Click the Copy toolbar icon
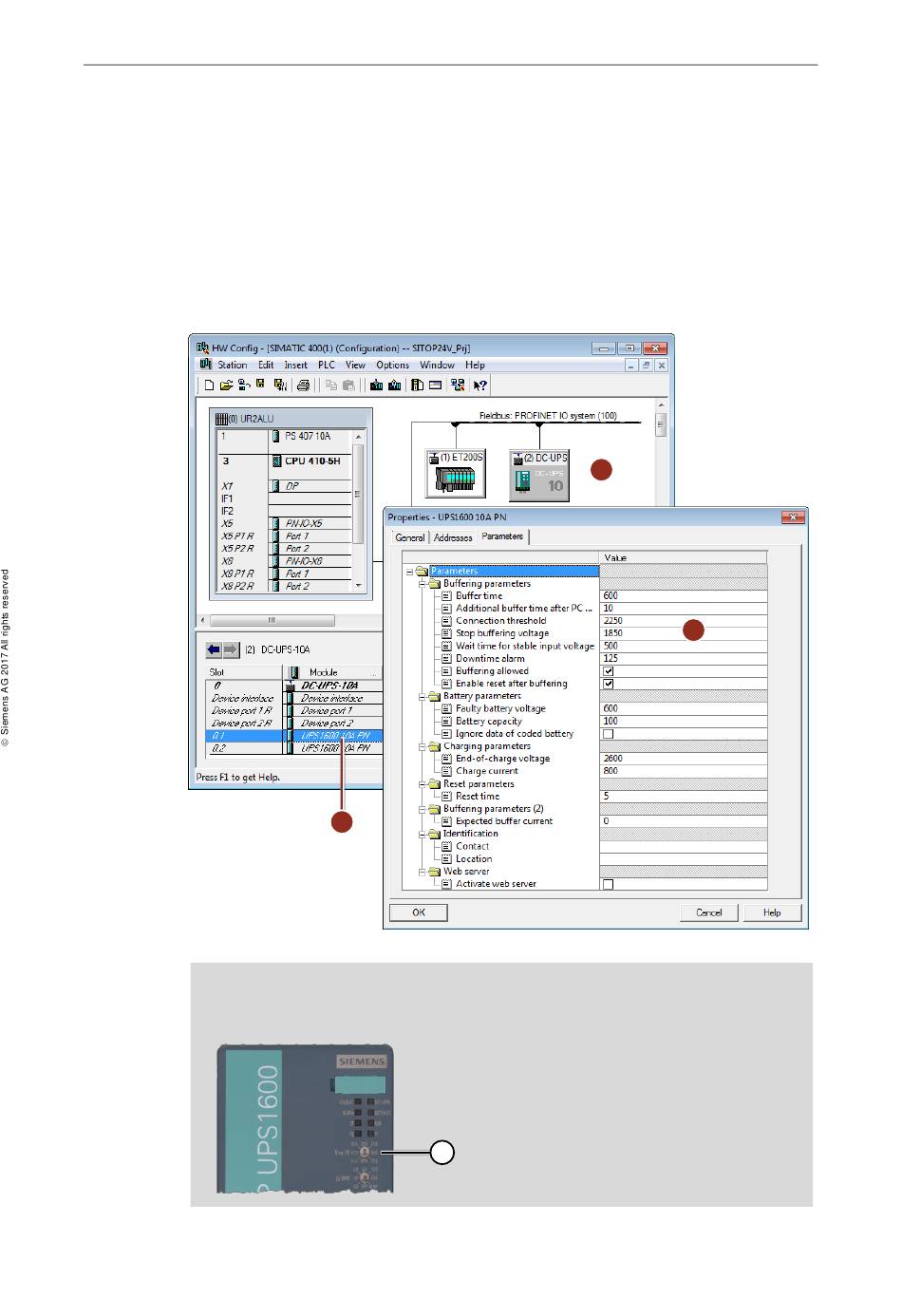Viewport: 902px width, 1316px height. (x=331, y=385)
